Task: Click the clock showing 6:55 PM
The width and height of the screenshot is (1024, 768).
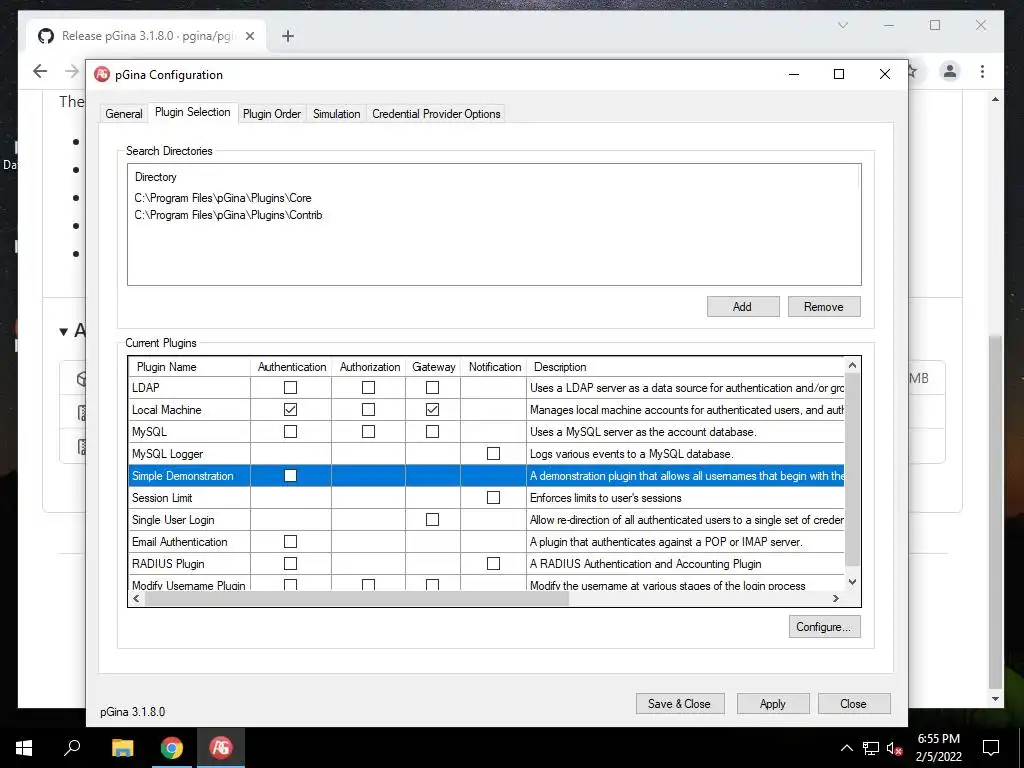Action: [938, 739]
